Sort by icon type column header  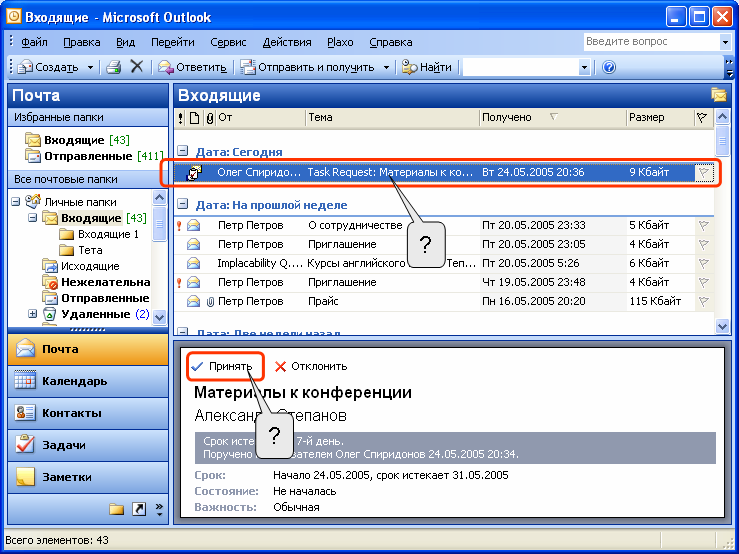[x=194, y=118]
